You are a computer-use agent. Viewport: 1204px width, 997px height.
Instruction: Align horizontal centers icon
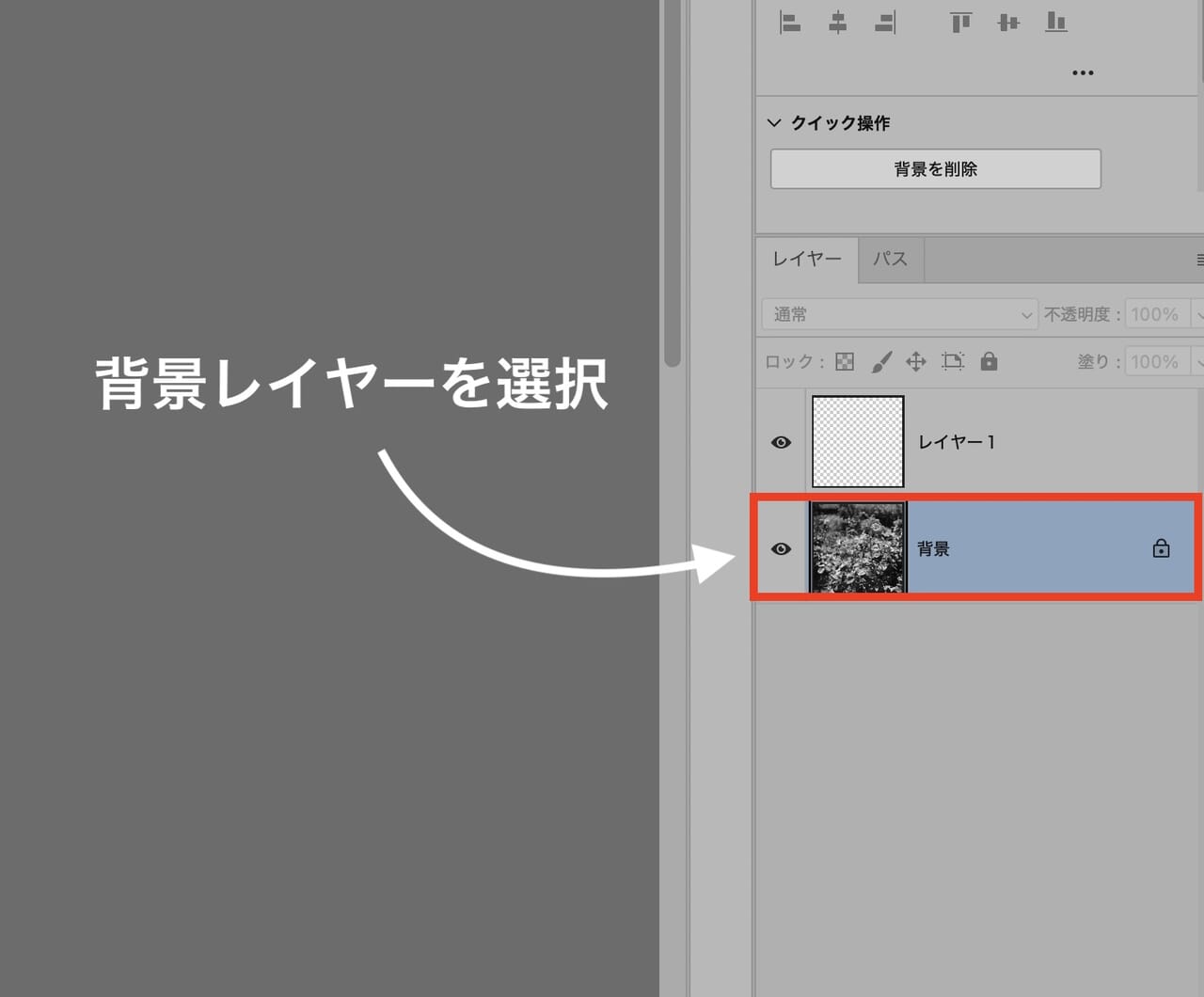837,22
